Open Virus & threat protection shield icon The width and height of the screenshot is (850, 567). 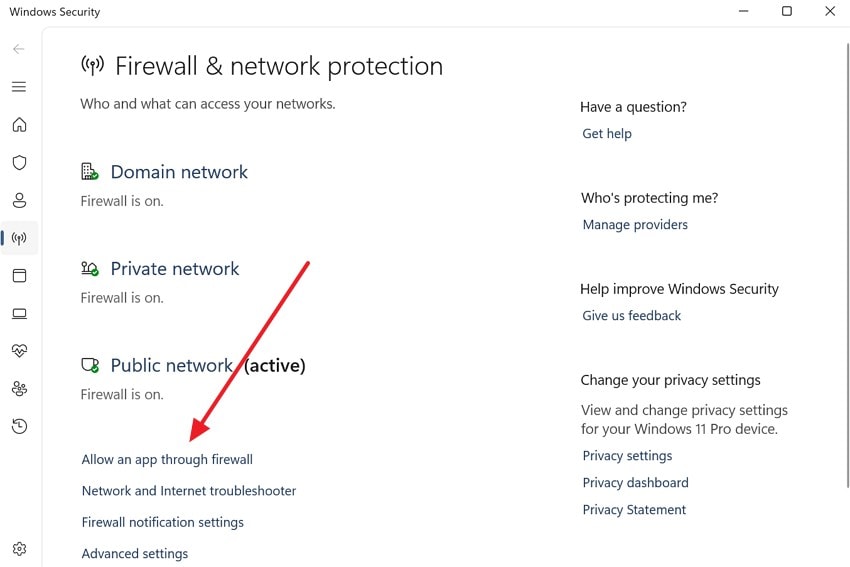[19, 162]
